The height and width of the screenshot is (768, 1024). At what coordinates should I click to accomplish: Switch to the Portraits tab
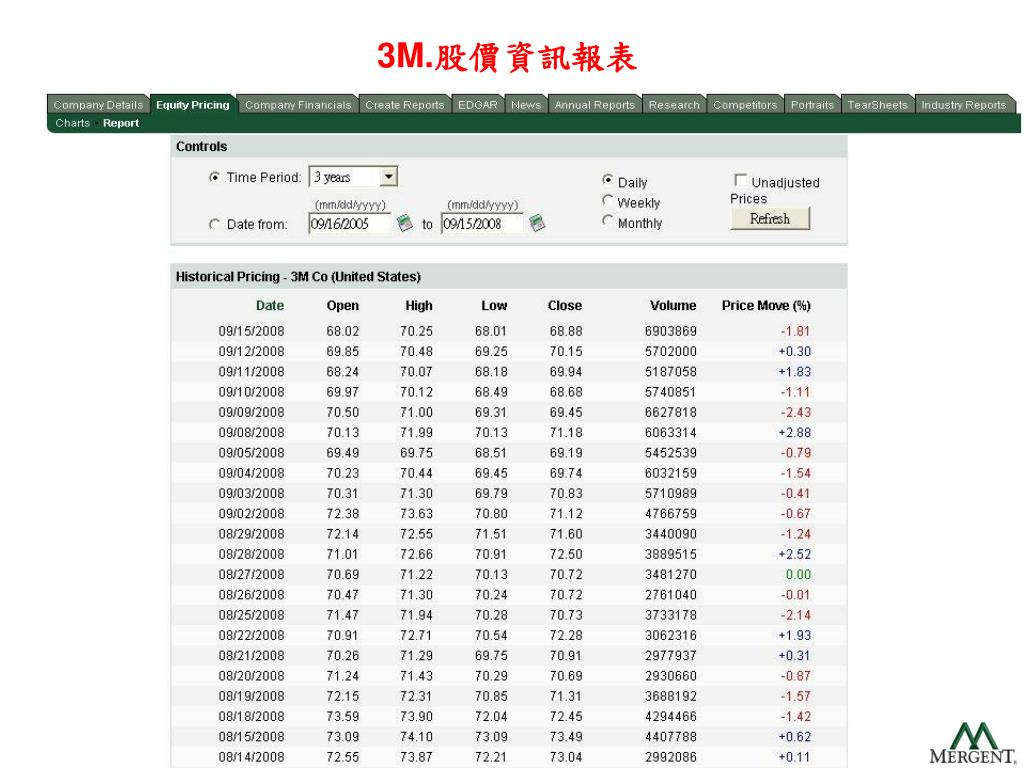pos(812,104)
